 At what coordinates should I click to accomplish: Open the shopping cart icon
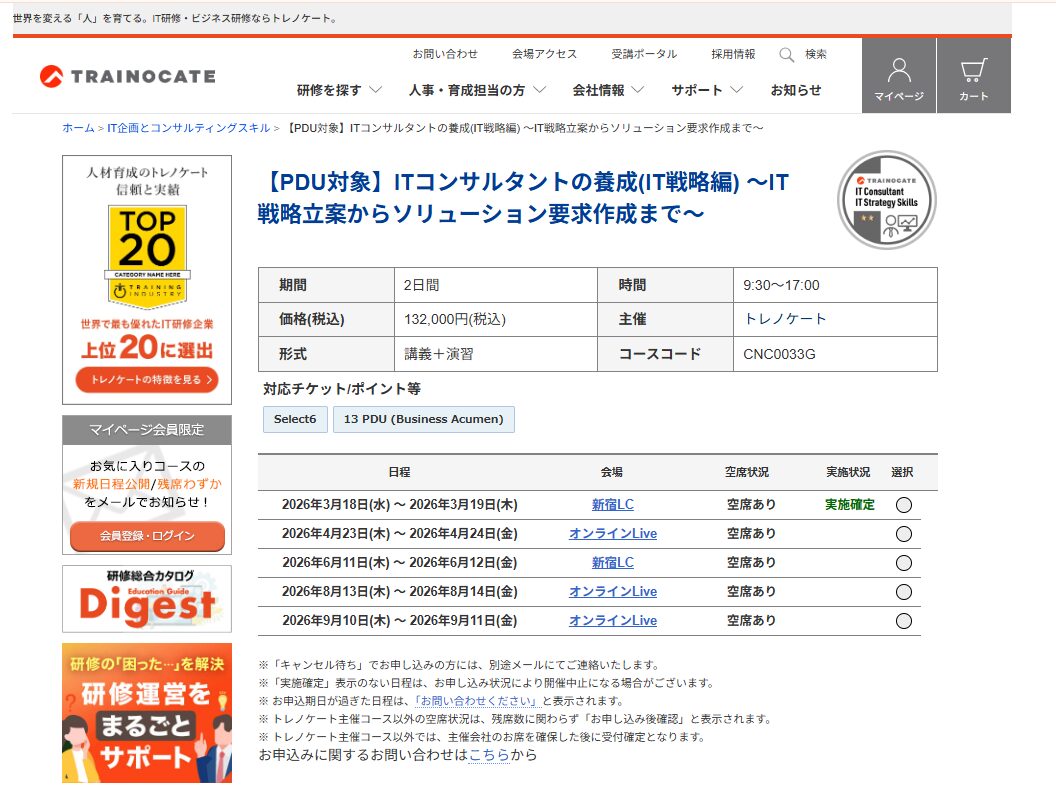coord(973,72)
